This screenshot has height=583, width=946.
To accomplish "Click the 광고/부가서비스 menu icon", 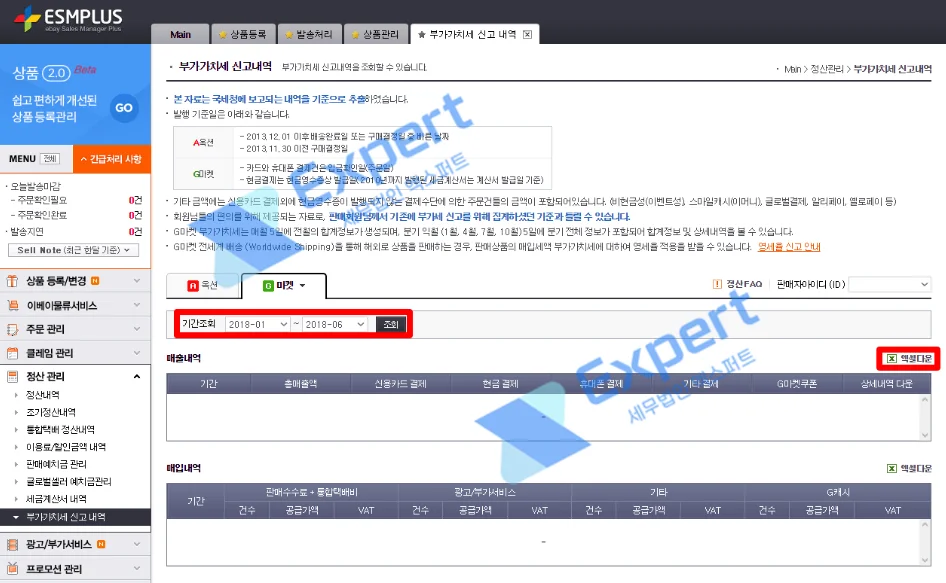I will pos(12,544).
